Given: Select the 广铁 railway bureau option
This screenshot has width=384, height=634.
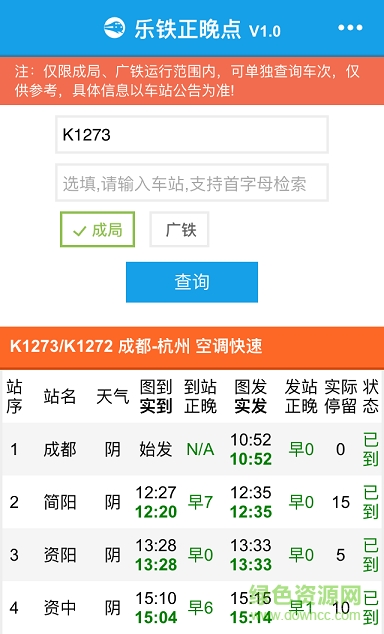Looking at the screenshot, I should coord(179,229).
